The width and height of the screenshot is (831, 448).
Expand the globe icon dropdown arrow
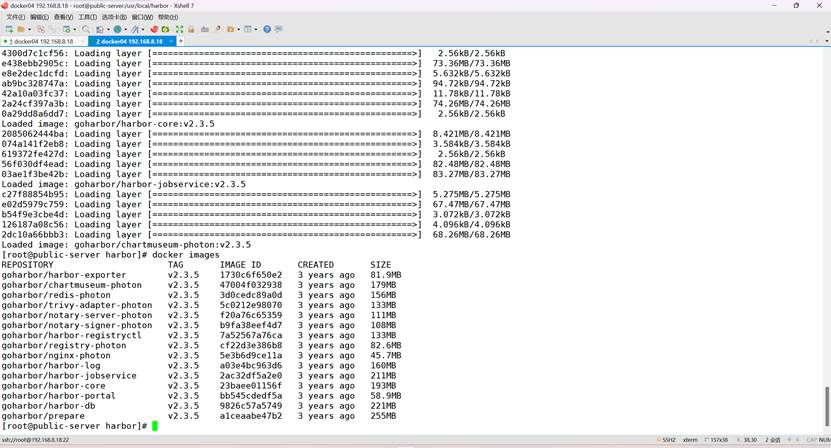tap(126, 29)
